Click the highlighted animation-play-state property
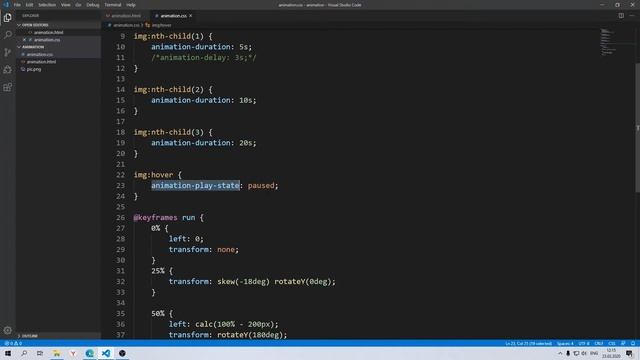 195,185
